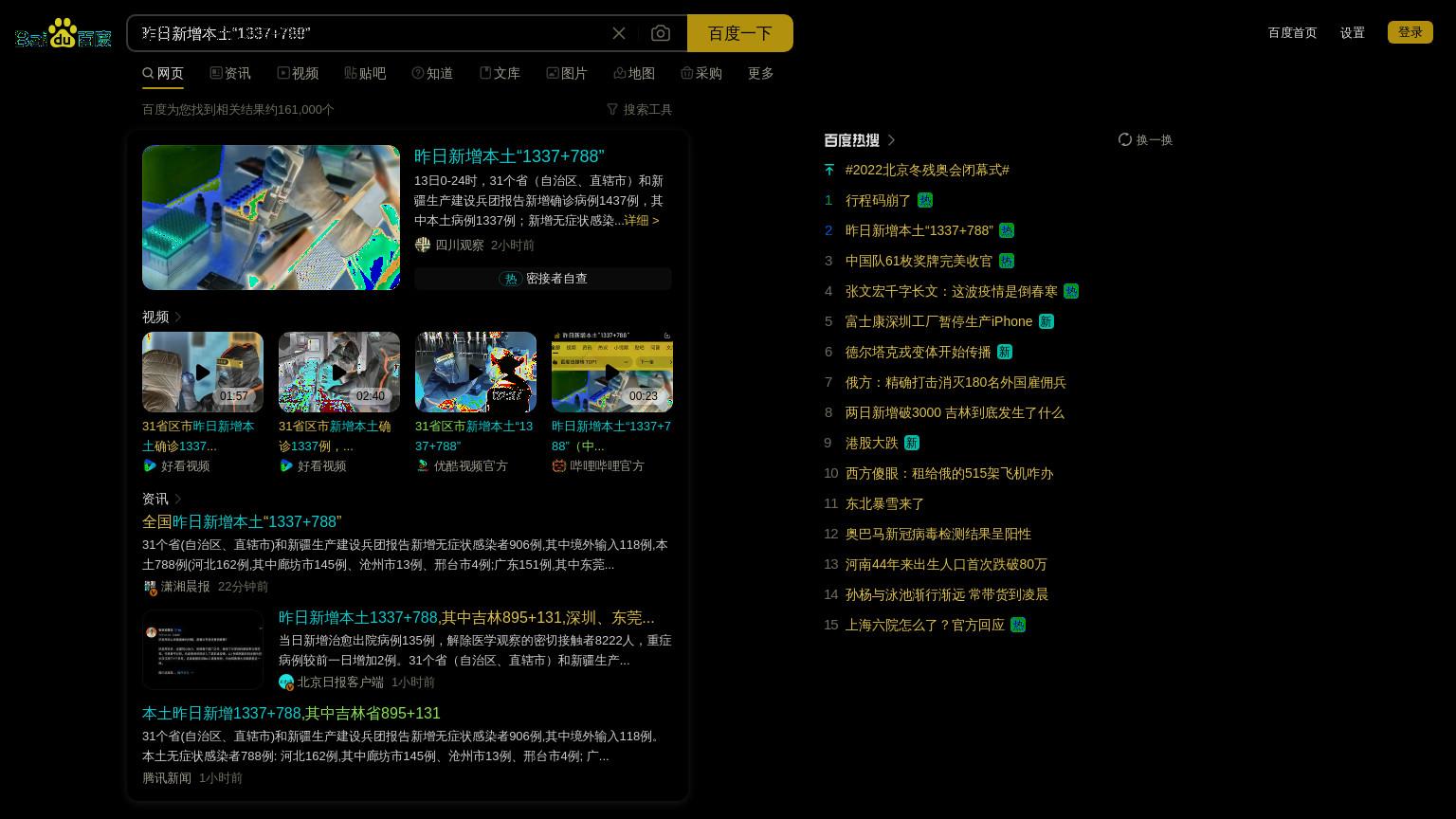
Task: Open pinned topic #2022北京冬残奥会闭幕式#
Action: click(927, 170)
